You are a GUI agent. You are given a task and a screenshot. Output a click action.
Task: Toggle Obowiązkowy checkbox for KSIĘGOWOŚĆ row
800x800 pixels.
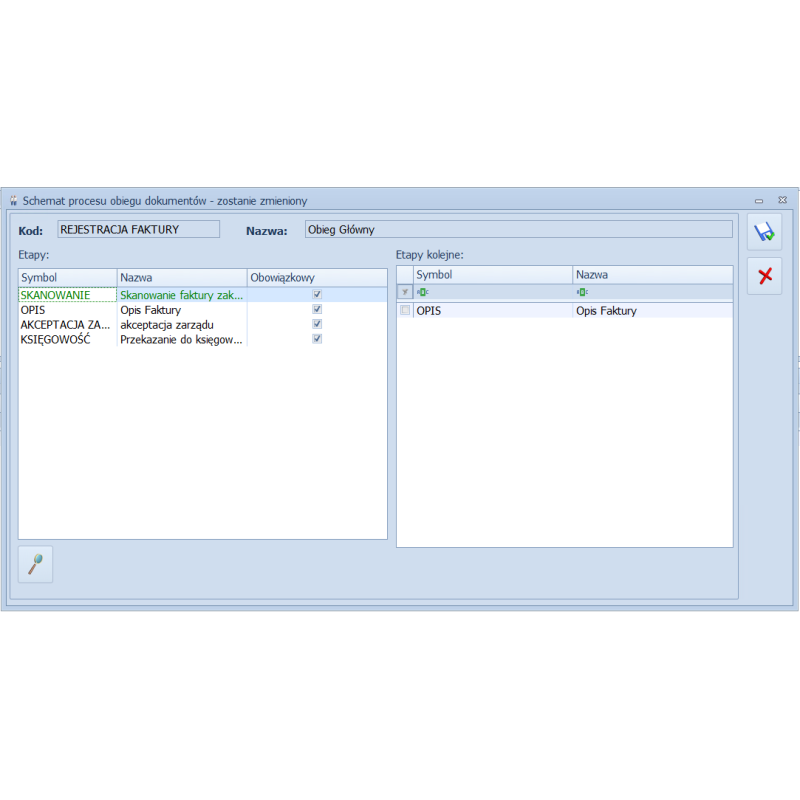tap(317, 339)
